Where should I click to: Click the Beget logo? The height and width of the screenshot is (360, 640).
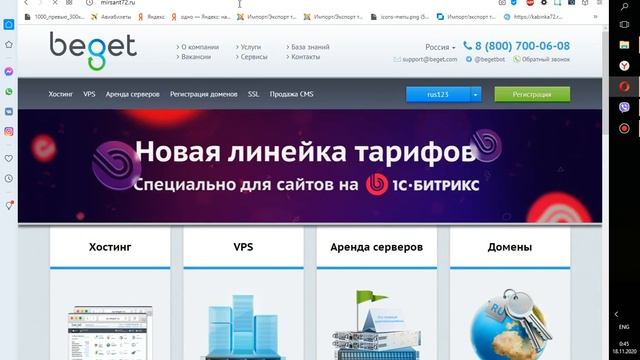tap(93, 51)
